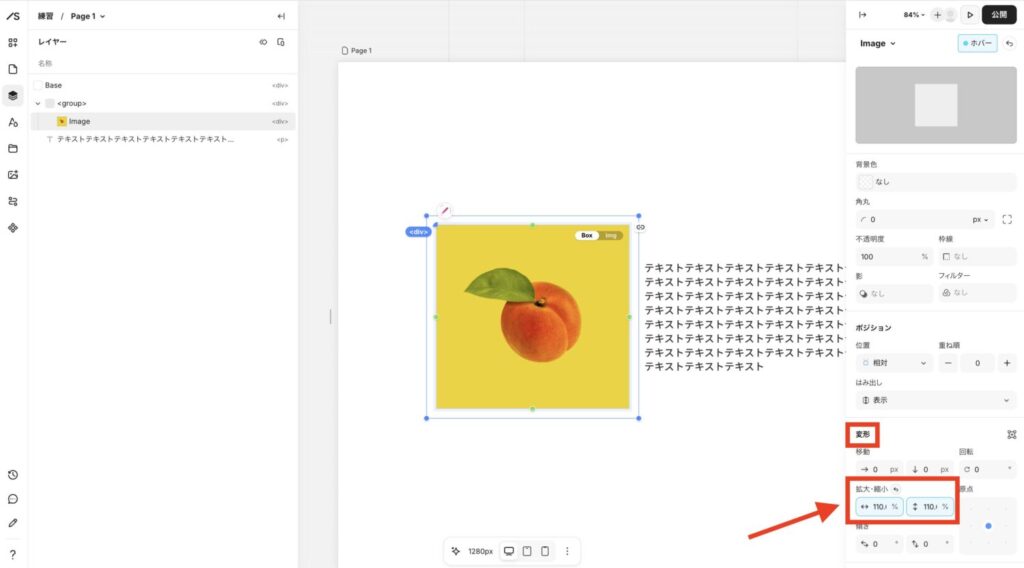Switch to tablet device preview
This screenshot has width=1024, height=568.
pos(527,551)
